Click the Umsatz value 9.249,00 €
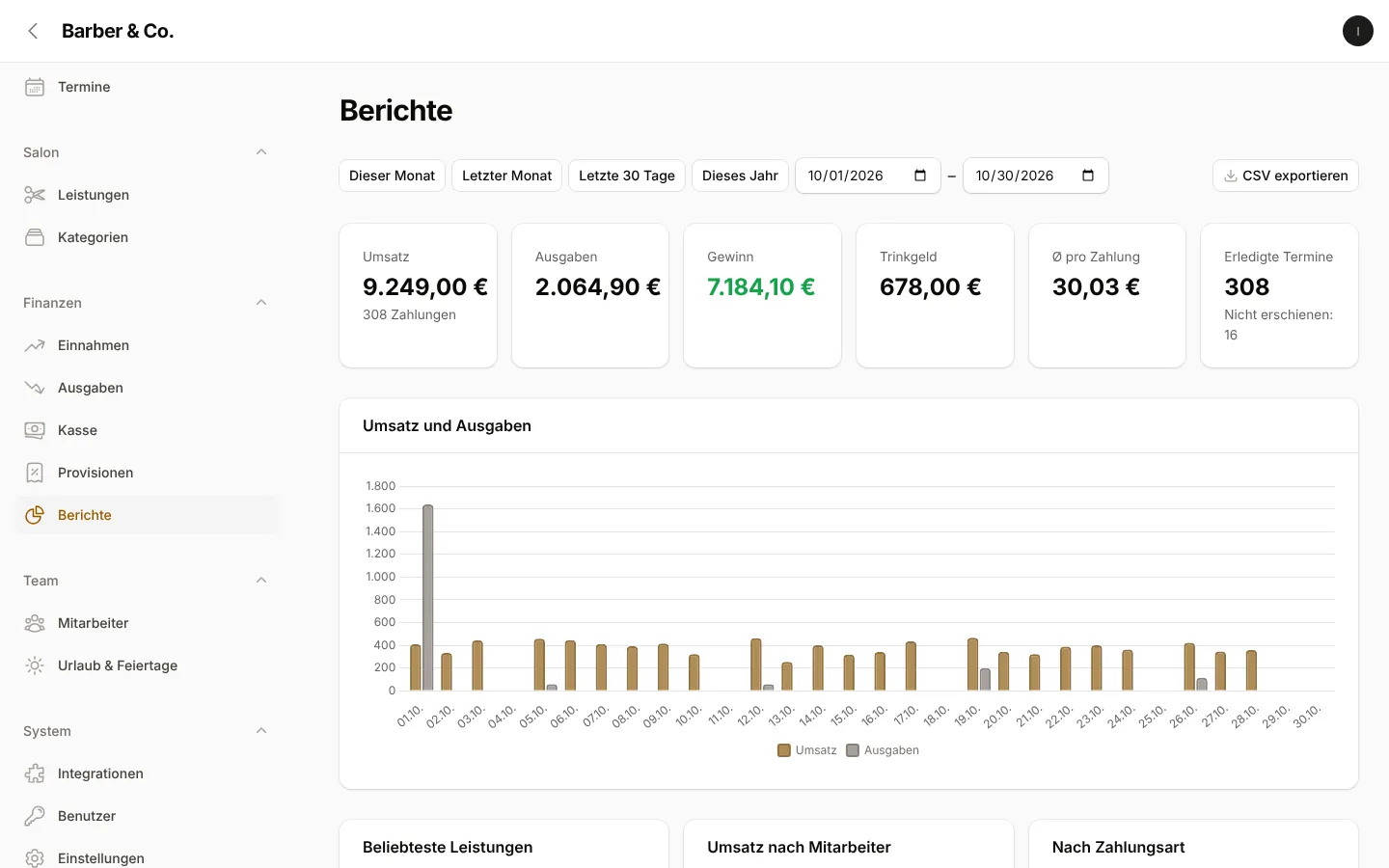 (425, 286)
